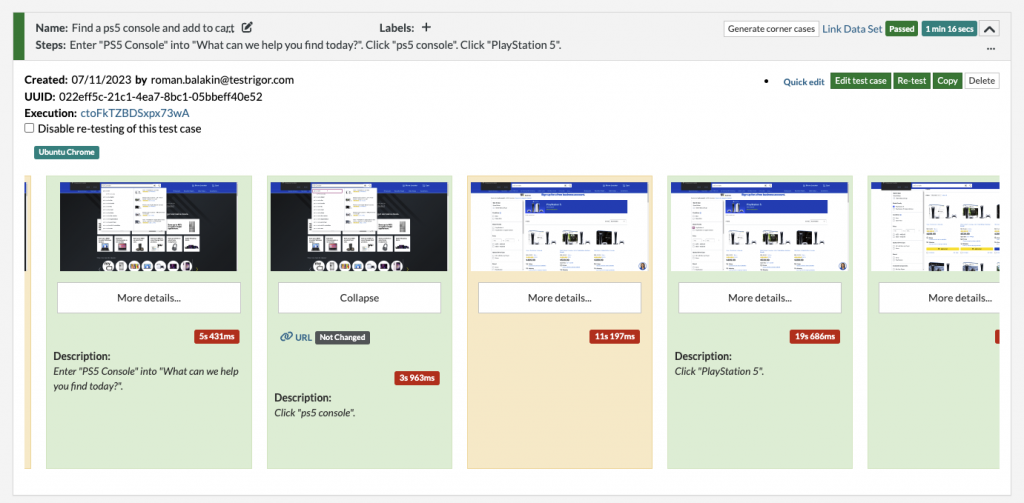Click the URL link icon in step two
1024x503 pixels.
pos(287,337)
